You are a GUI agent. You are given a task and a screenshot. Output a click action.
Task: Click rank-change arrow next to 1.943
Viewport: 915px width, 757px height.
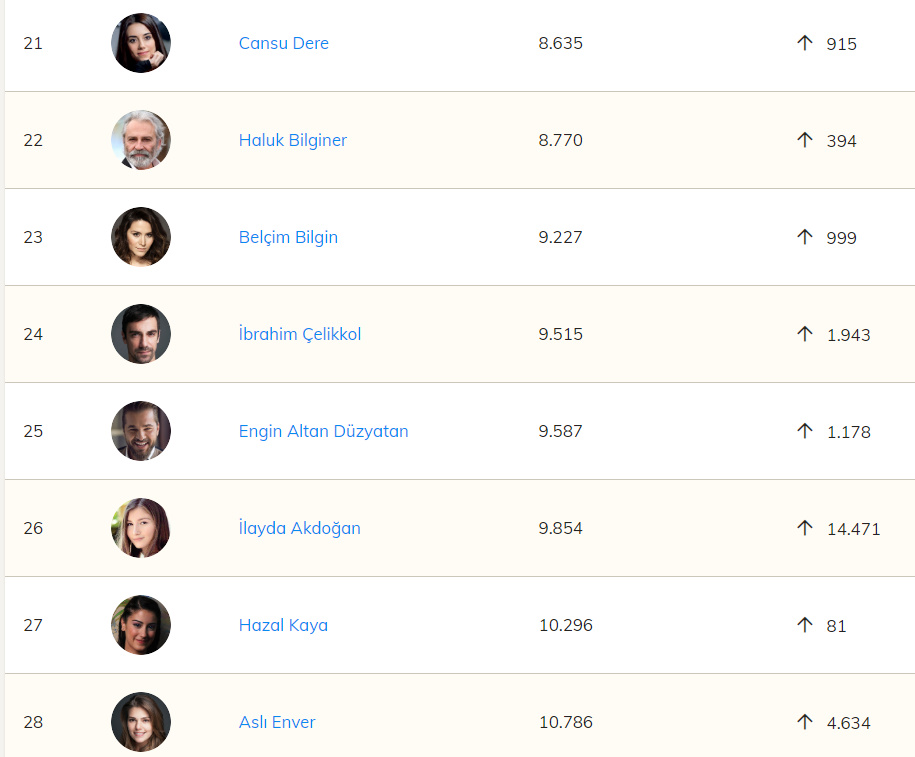pos(805,334)
